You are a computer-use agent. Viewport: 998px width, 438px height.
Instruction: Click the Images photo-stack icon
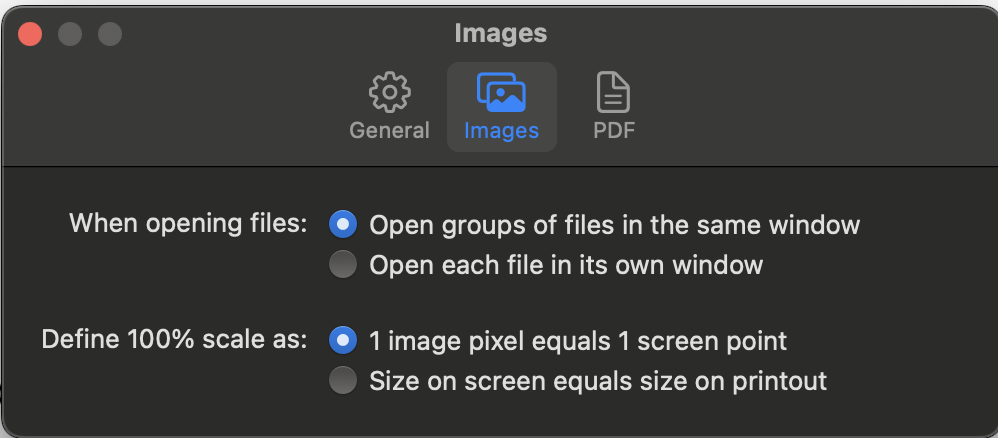[501, 93]
